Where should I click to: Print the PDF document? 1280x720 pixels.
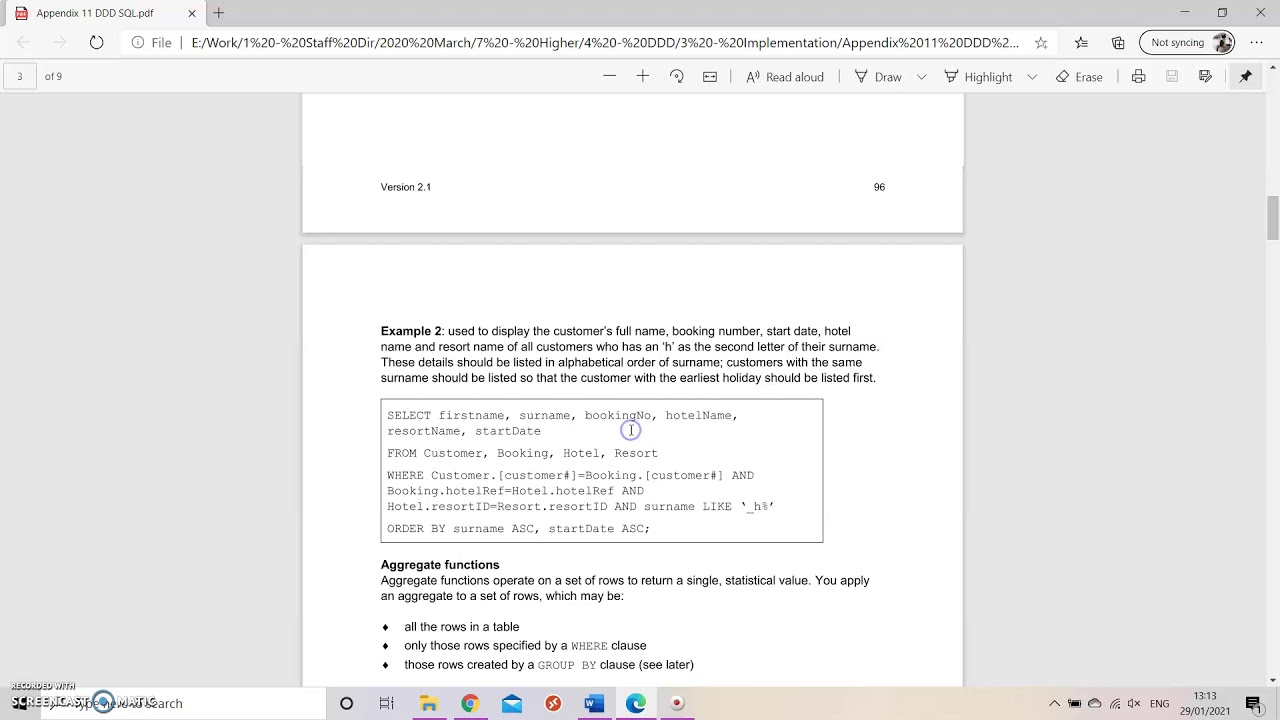tap(1138, 77)
